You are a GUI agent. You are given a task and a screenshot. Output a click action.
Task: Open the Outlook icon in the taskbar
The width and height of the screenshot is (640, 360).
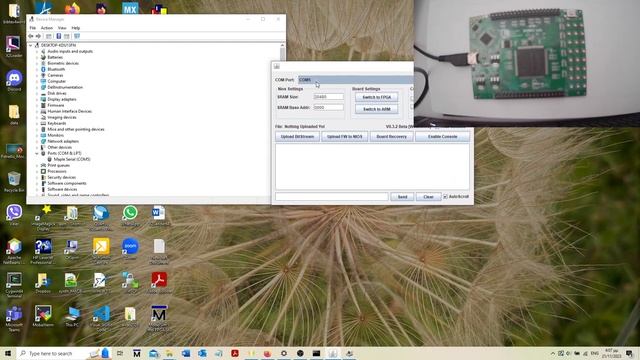(x=202, y=353)
